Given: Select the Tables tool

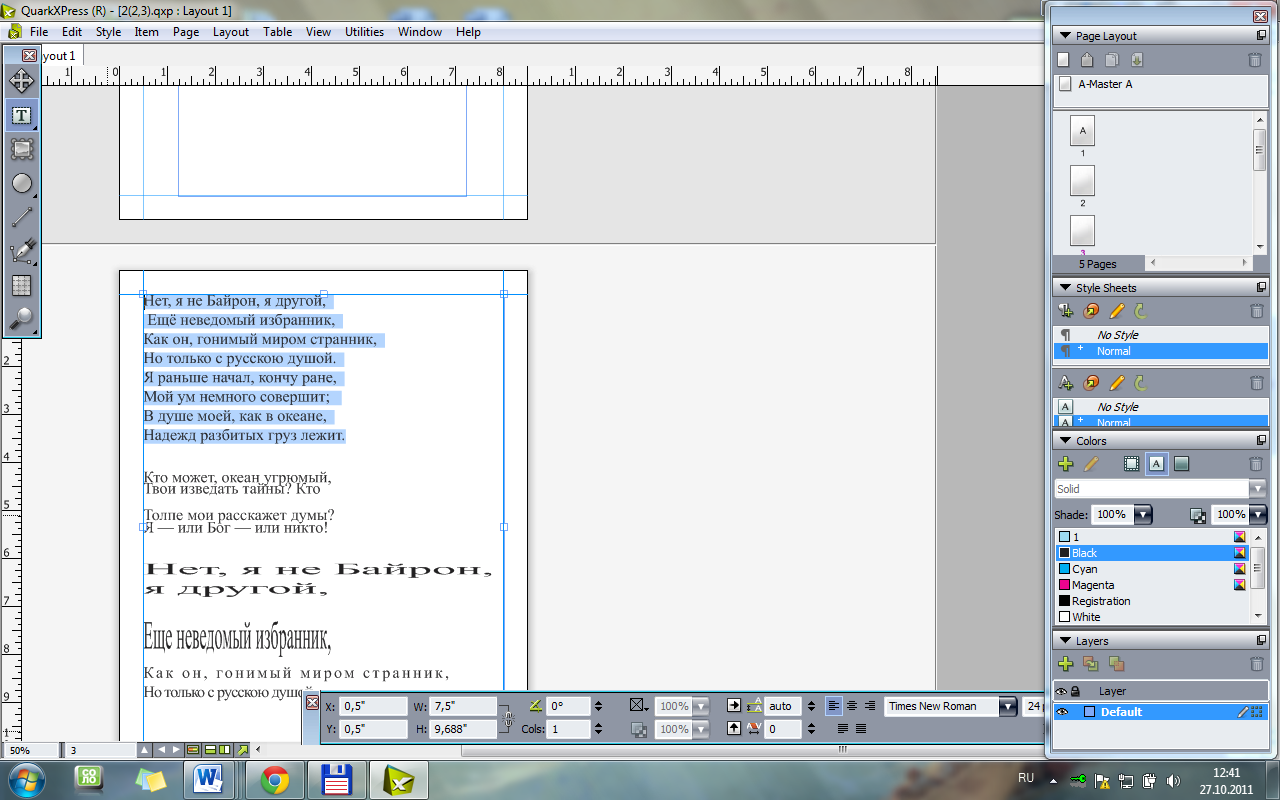Looking at the screenshot, I should 21,285.
